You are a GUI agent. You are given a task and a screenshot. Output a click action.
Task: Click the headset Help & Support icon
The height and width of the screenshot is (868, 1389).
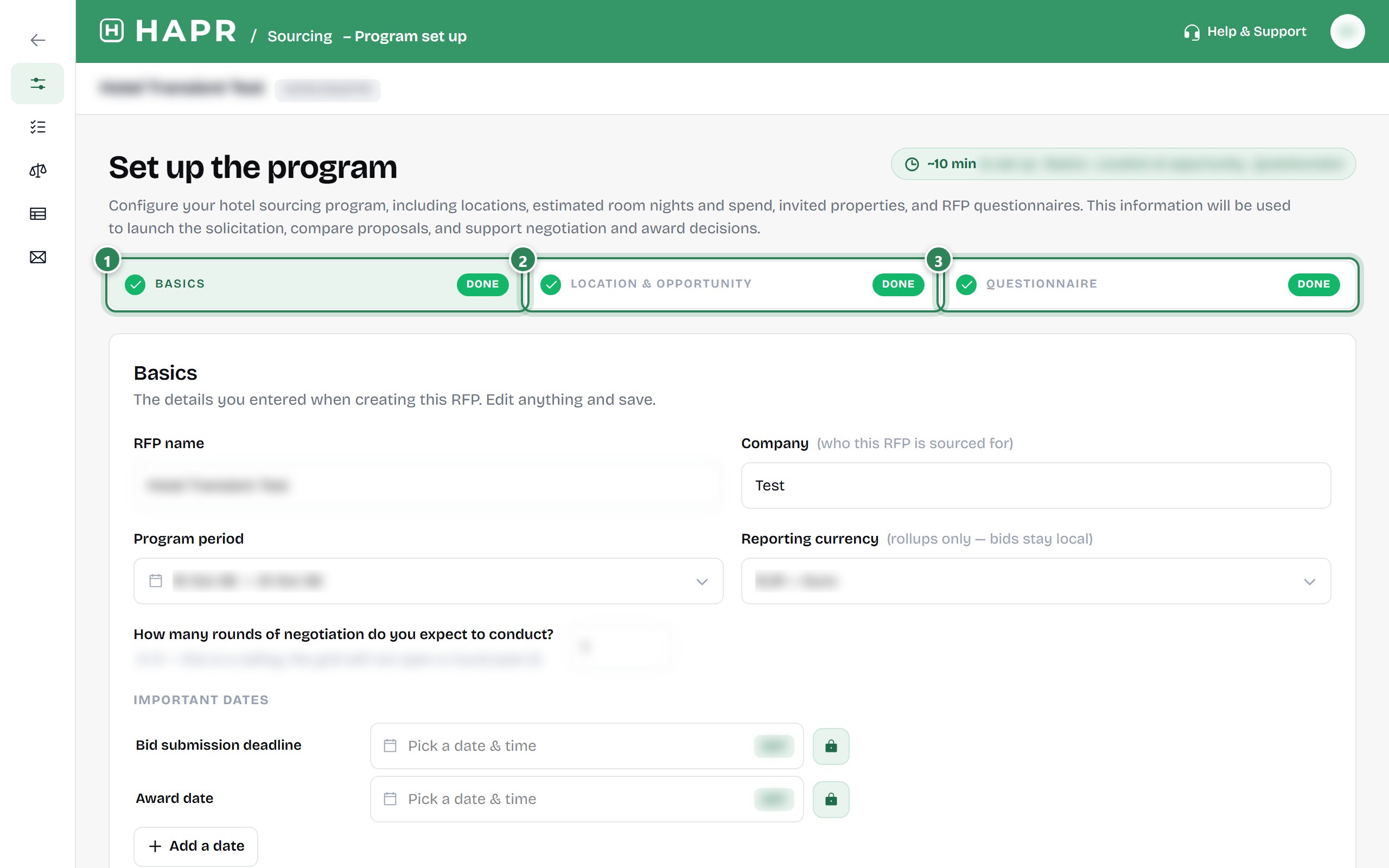click(x=1192, y=32)
